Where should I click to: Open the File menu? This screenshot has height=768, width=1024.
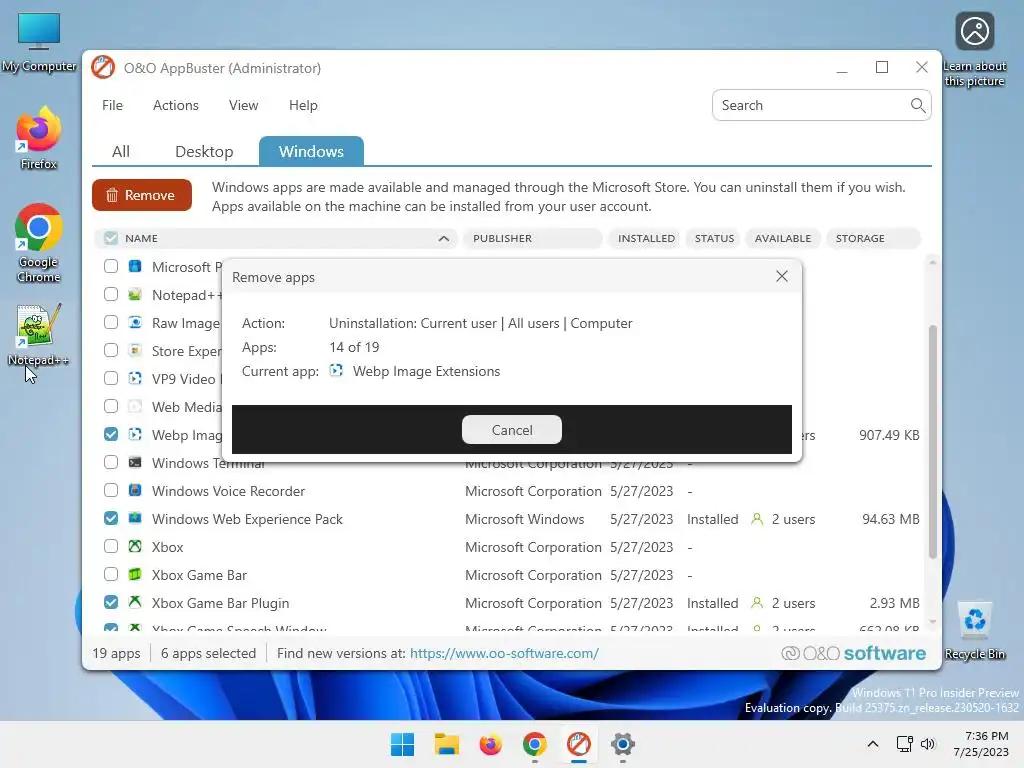(x=112, y=105)
